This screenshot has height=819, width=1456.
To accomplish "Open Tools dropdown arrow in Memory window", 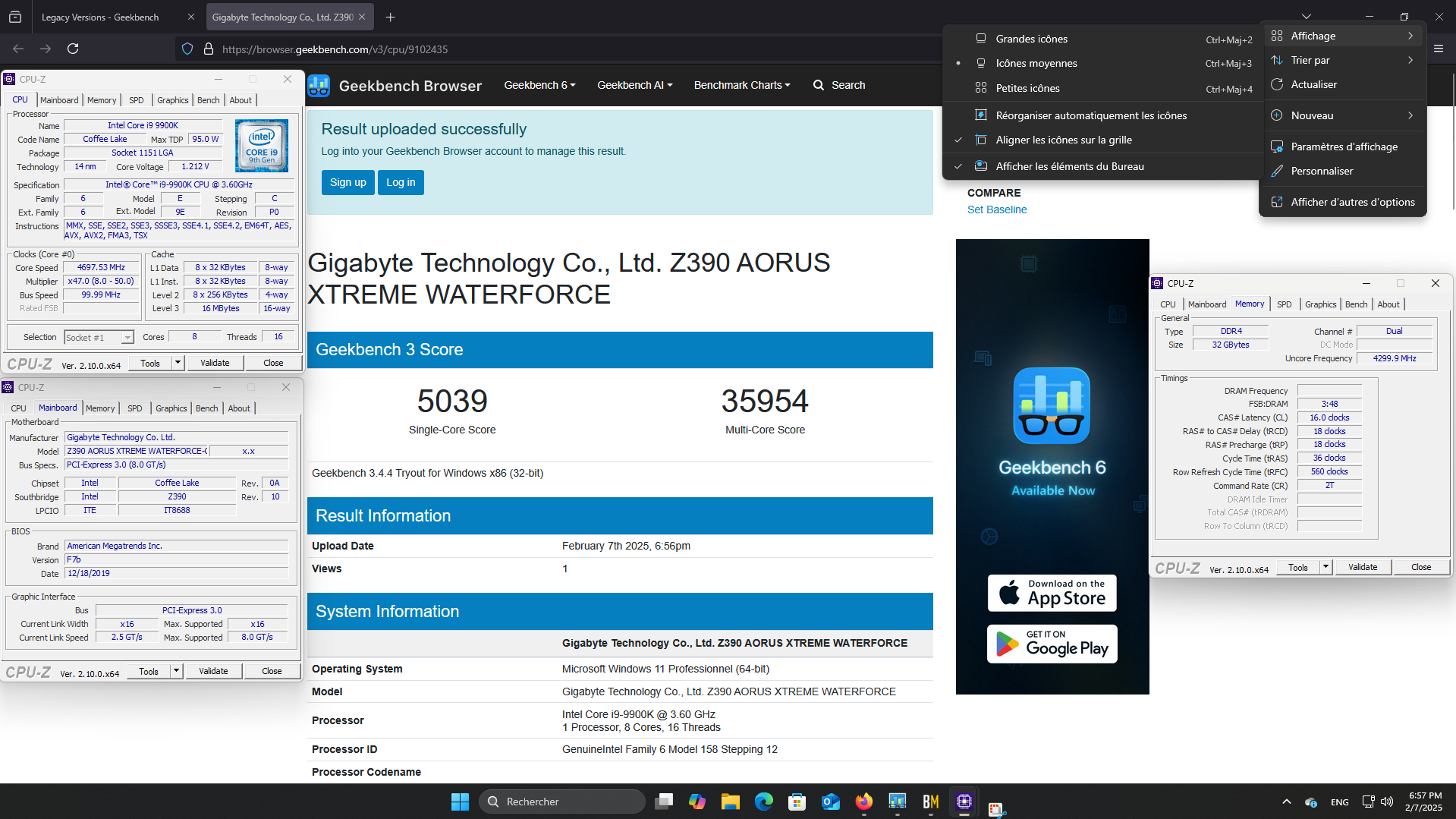I will pos(1325,567).
